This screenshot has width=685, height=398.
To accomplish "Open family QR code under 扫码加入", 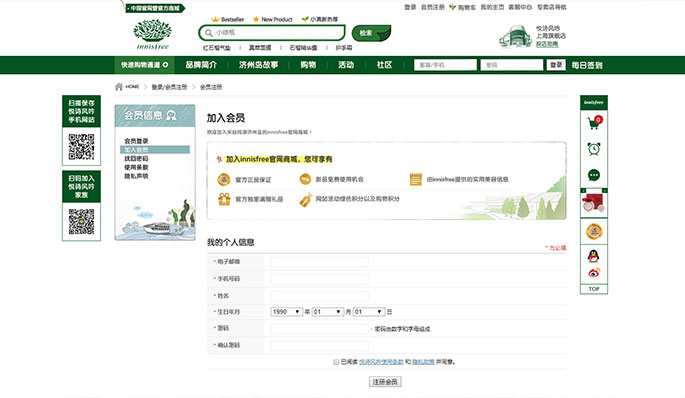I will (x=81, y=221).
